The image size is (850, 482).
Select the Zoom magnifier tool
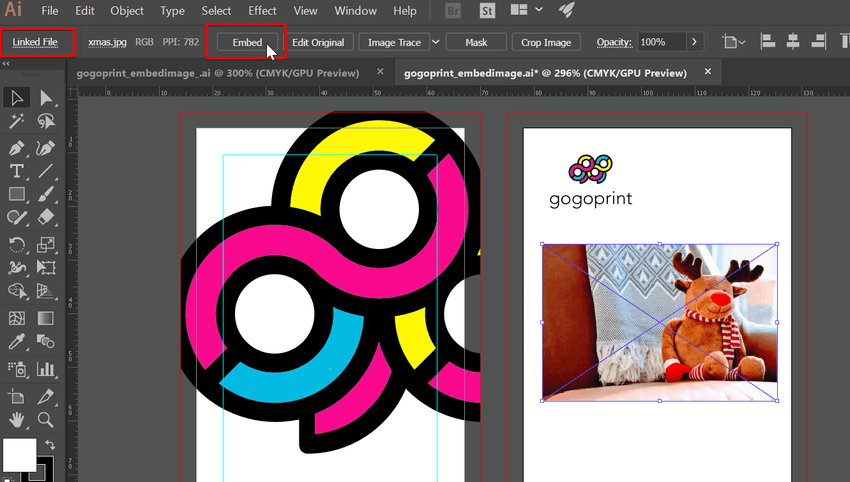click(x=46, y=419)
